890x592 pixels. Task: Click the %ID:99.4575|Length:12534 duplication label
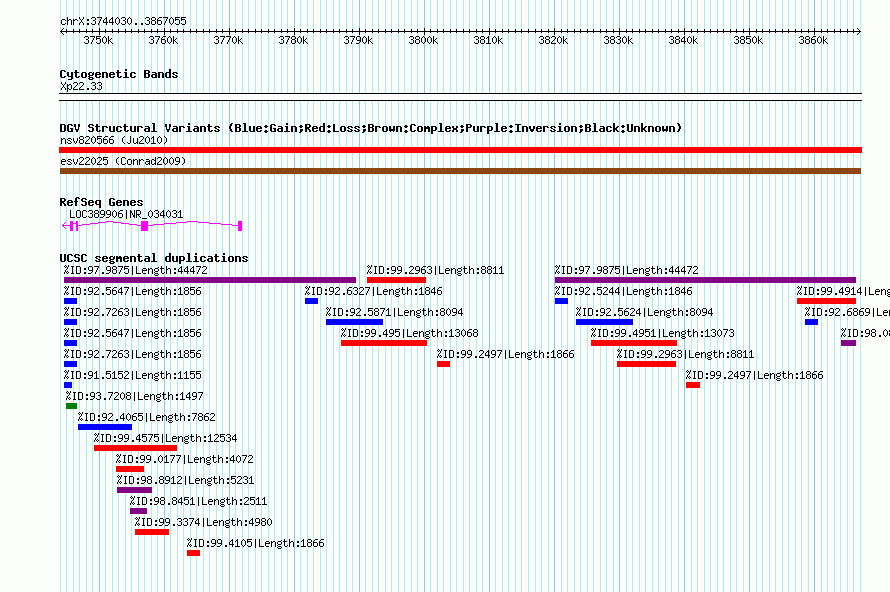166,438
